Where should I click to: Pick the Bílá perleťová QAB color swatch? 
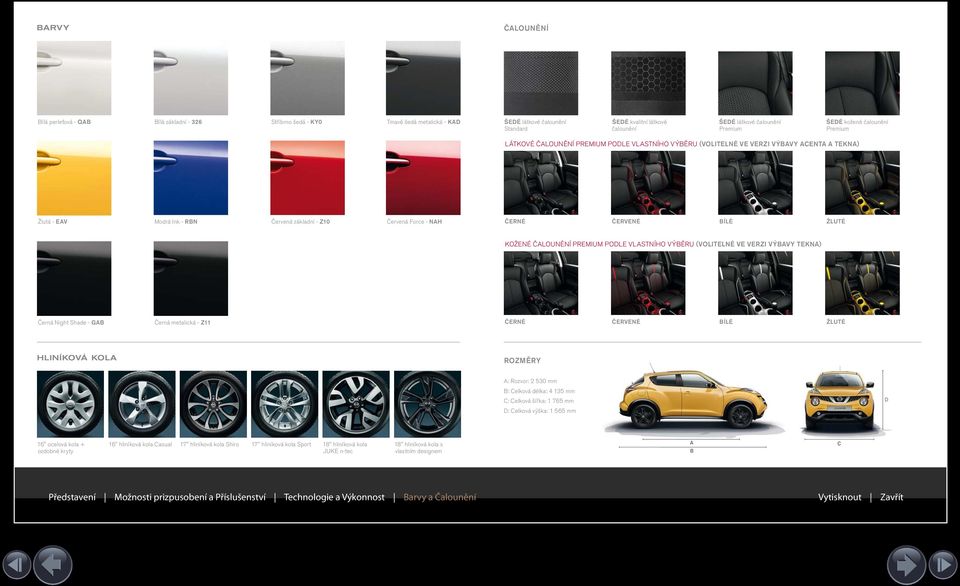(x=74, y=78)
